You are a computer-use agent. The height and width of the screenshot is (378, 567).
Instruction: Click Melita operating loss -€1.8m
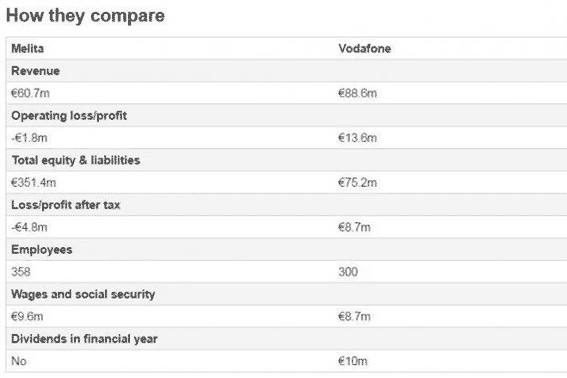pos(29,138)
